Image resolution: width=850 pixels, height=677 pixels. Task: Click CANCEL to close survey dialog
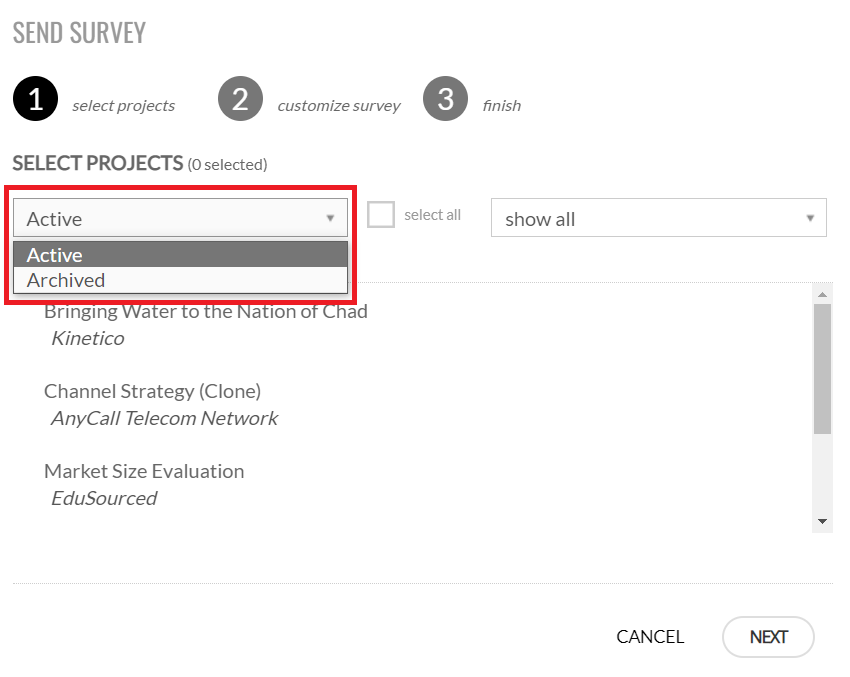click(x=650, y=637)
